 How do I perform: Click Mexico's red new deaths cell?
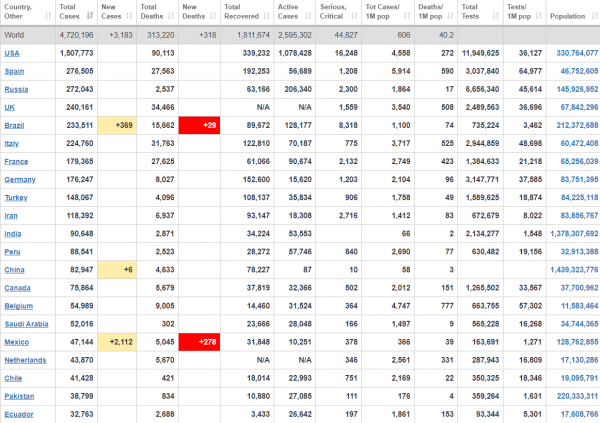coord(199,342)
